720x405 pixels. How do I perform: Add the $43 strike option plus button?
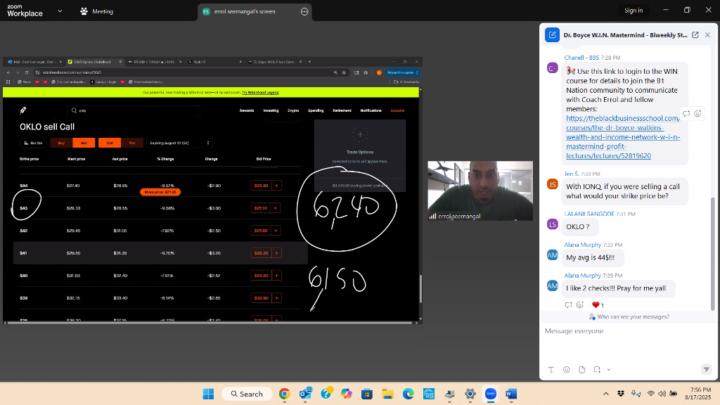click(x=276, y=208)
